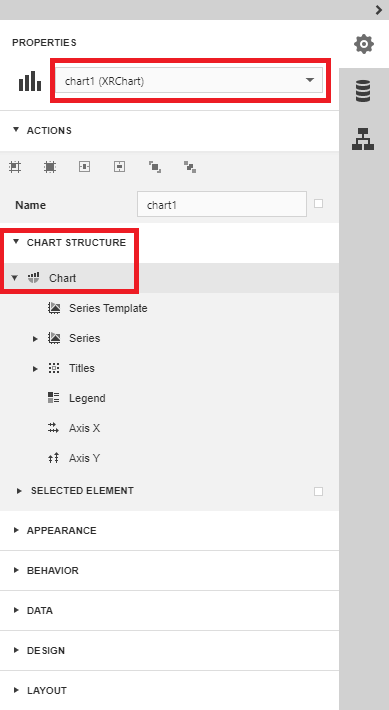Click the Fit Bounds to Grid action icon
389x710 pixels.
click(x=15, y=167)
